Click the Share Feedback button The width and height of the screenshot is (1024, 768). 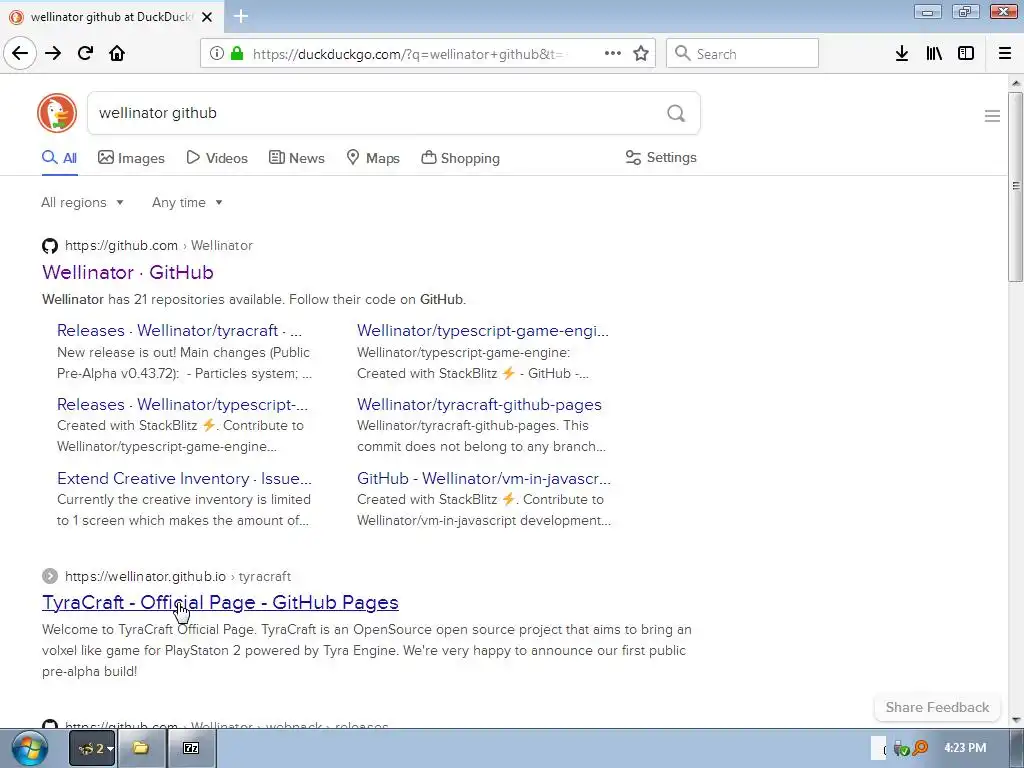point(937,707)
